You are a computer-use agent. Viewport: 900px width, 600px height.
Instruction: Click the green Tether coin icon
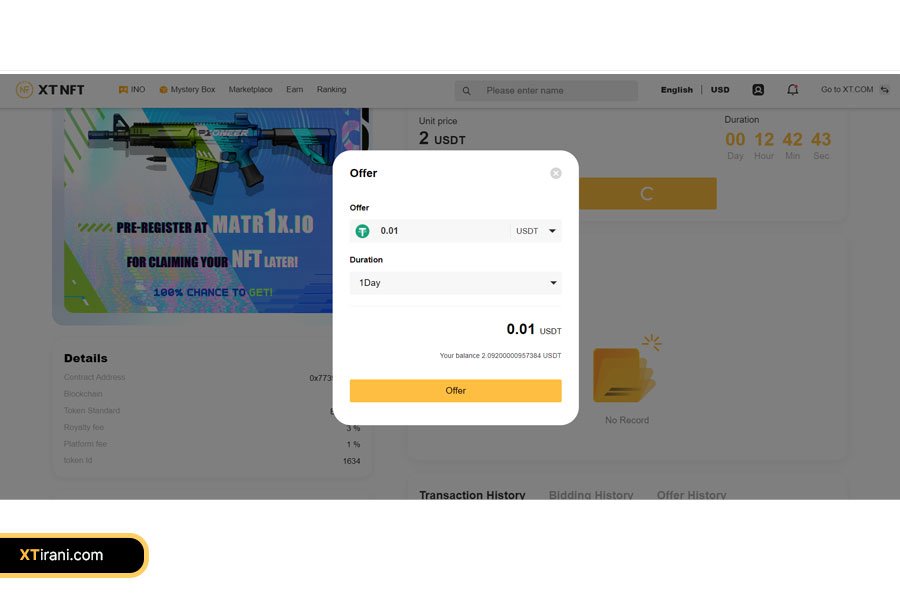(362, 231)
